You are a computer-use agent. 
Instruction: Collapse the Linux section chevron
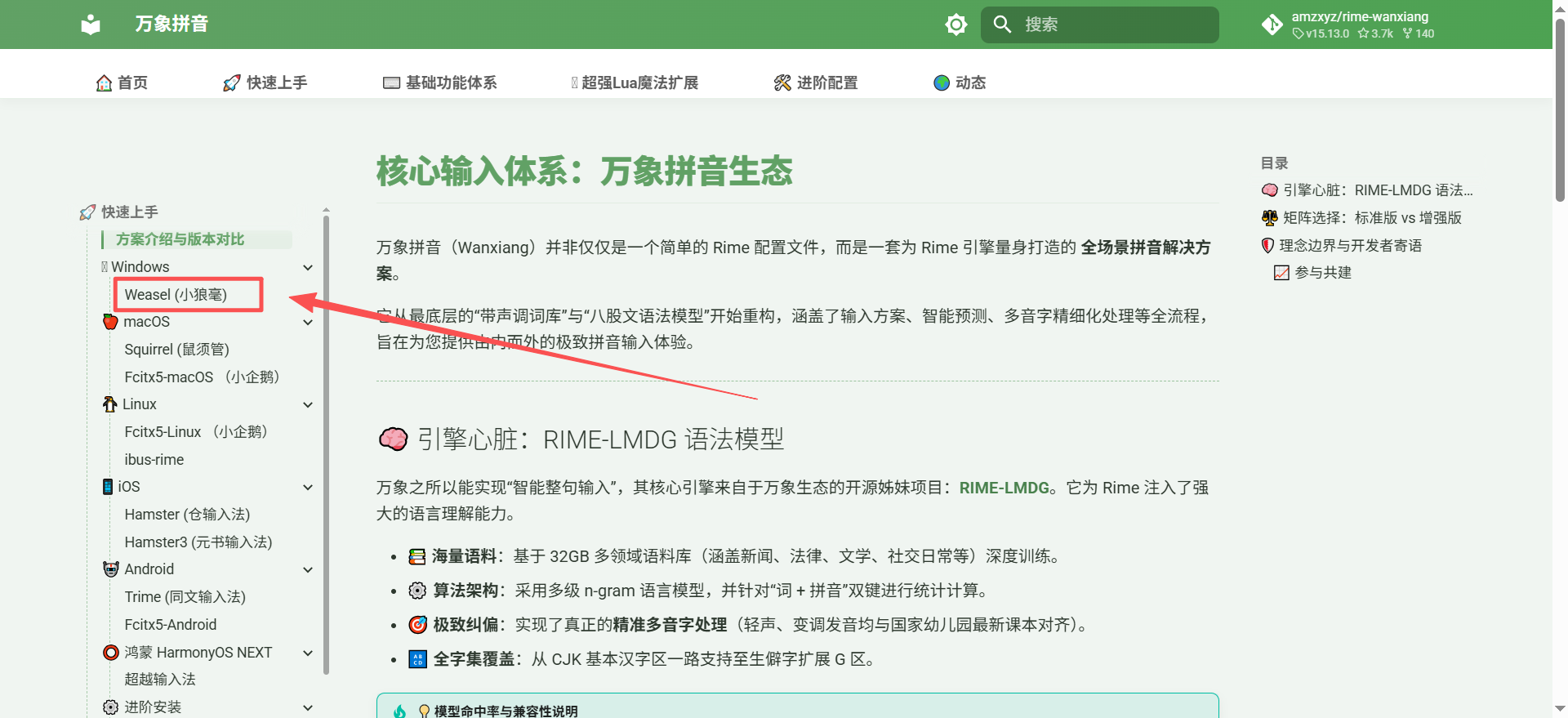coord(308,405)
